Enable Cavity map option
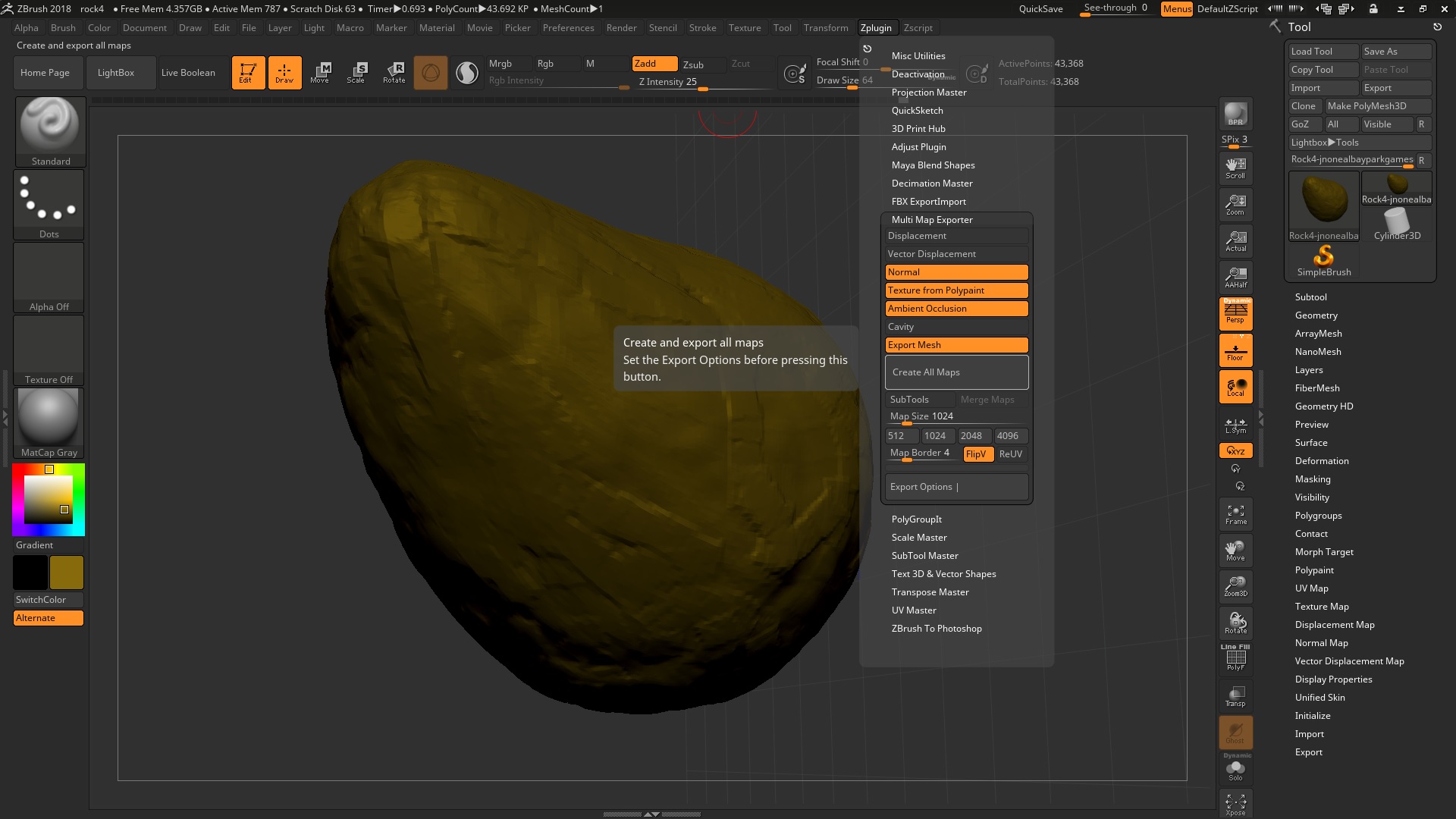The width and height of the screenshot is (1456, 819). tap(956, 327)
